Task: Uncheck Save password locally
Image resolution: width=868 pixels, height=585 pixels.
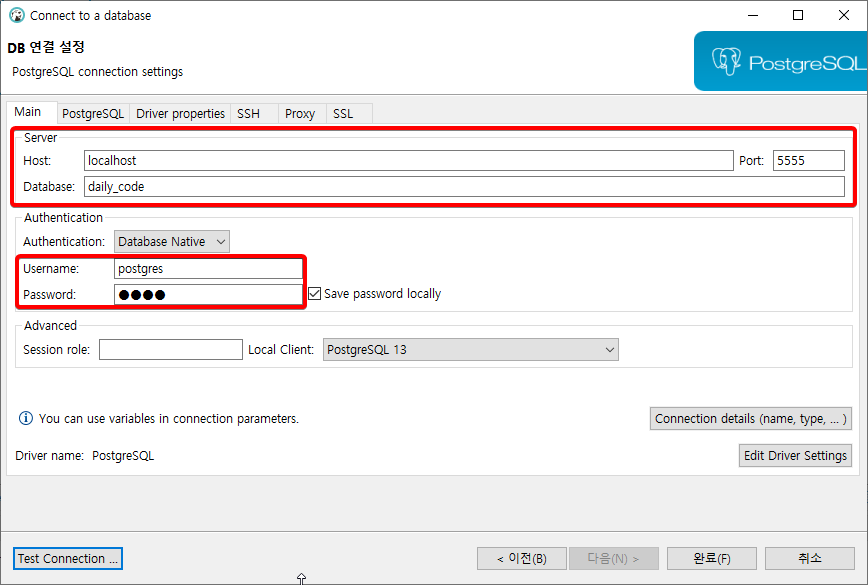Action: pos(316,292)
